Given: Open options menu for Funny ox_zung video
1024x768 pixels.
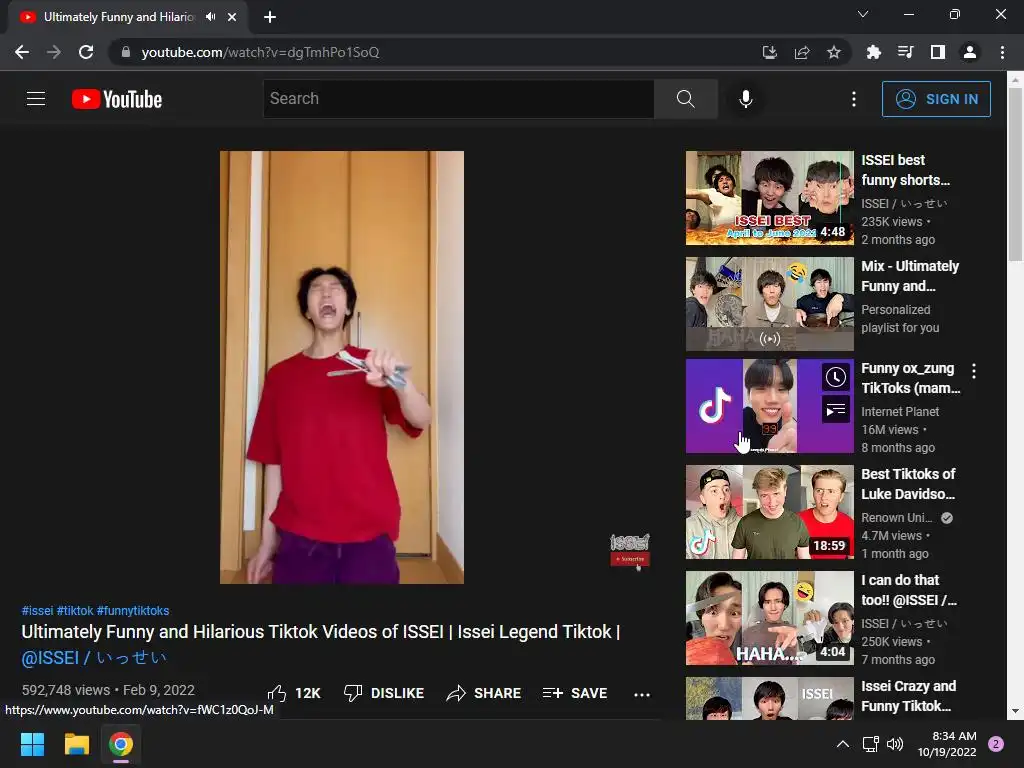Looking at the screenshot, I should coord(974,371).
